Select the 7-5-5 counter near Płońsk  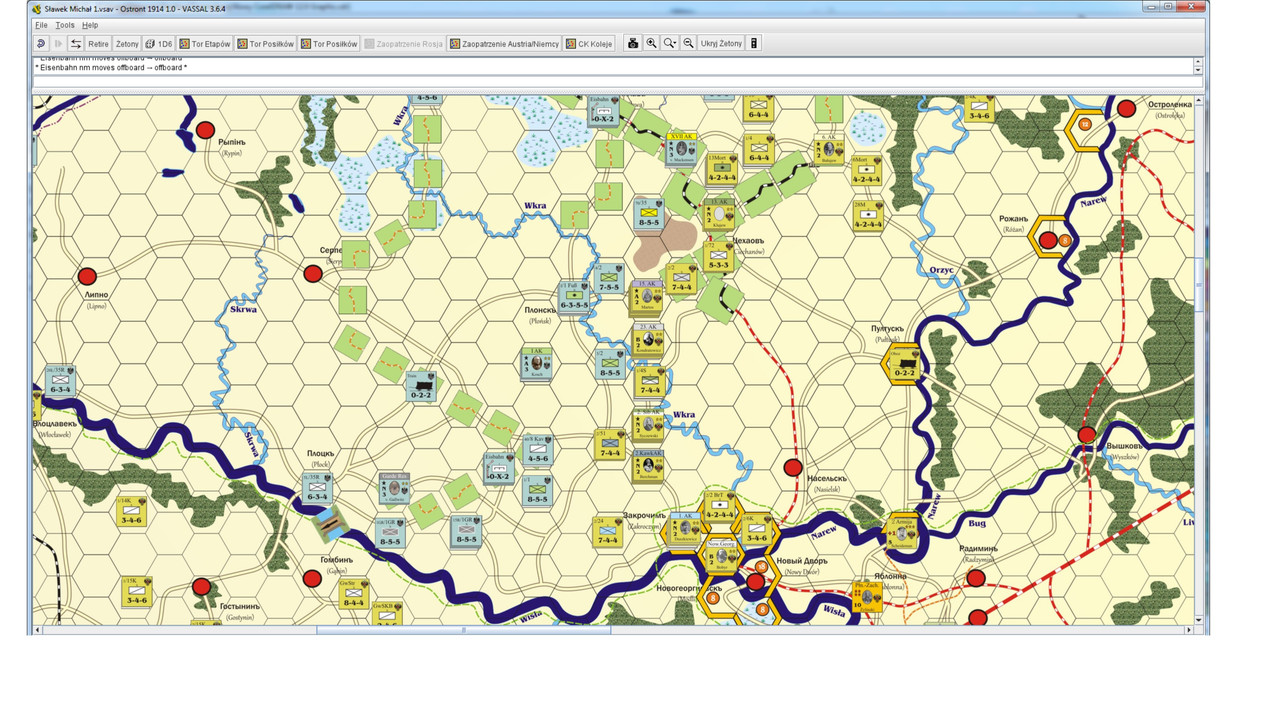click(x=609, y=278)
